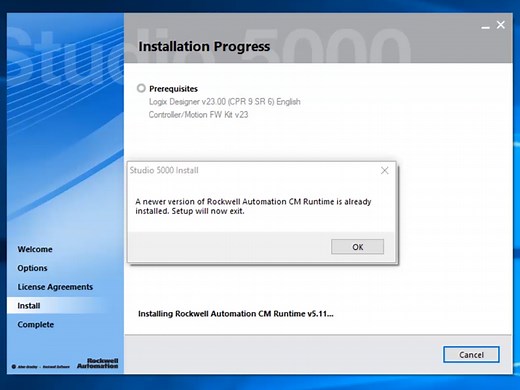Close the Studio 5000 installer window

(501, 25)
